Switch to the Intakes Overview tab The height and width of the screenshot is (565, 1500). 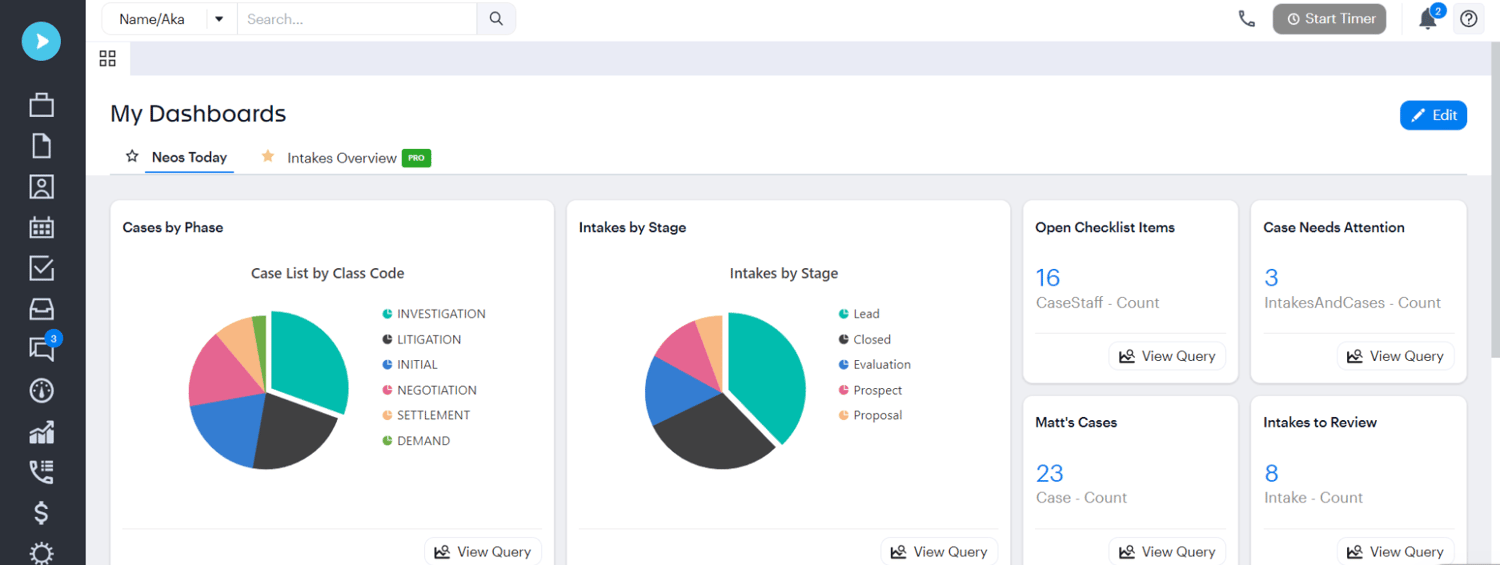pos(342,158)
